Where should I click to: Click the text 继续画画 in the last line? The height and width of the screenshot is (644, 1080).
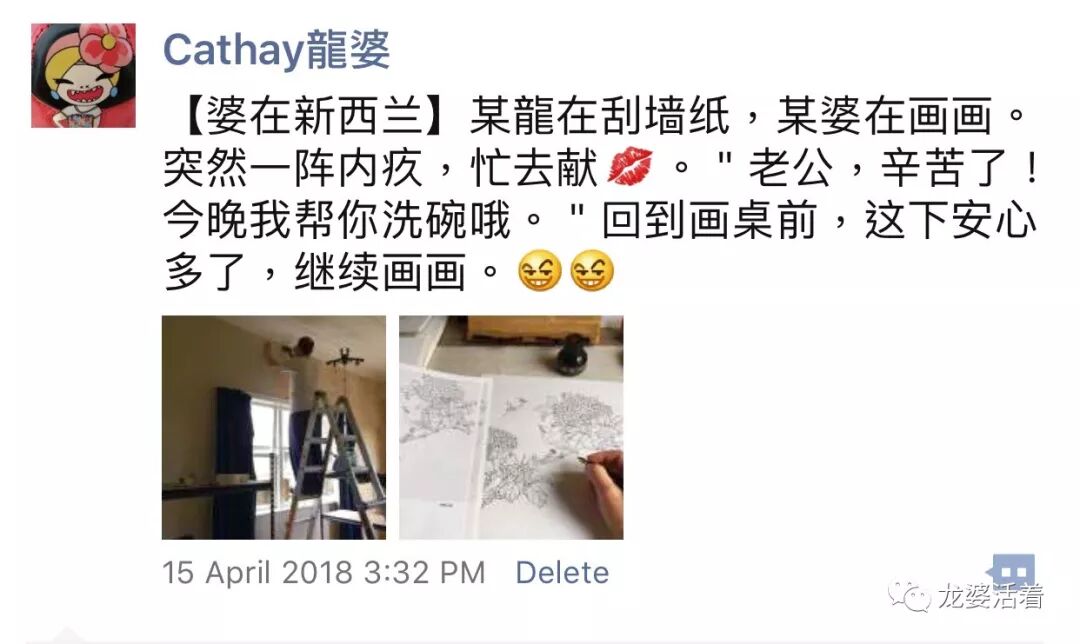pos(381,272)
